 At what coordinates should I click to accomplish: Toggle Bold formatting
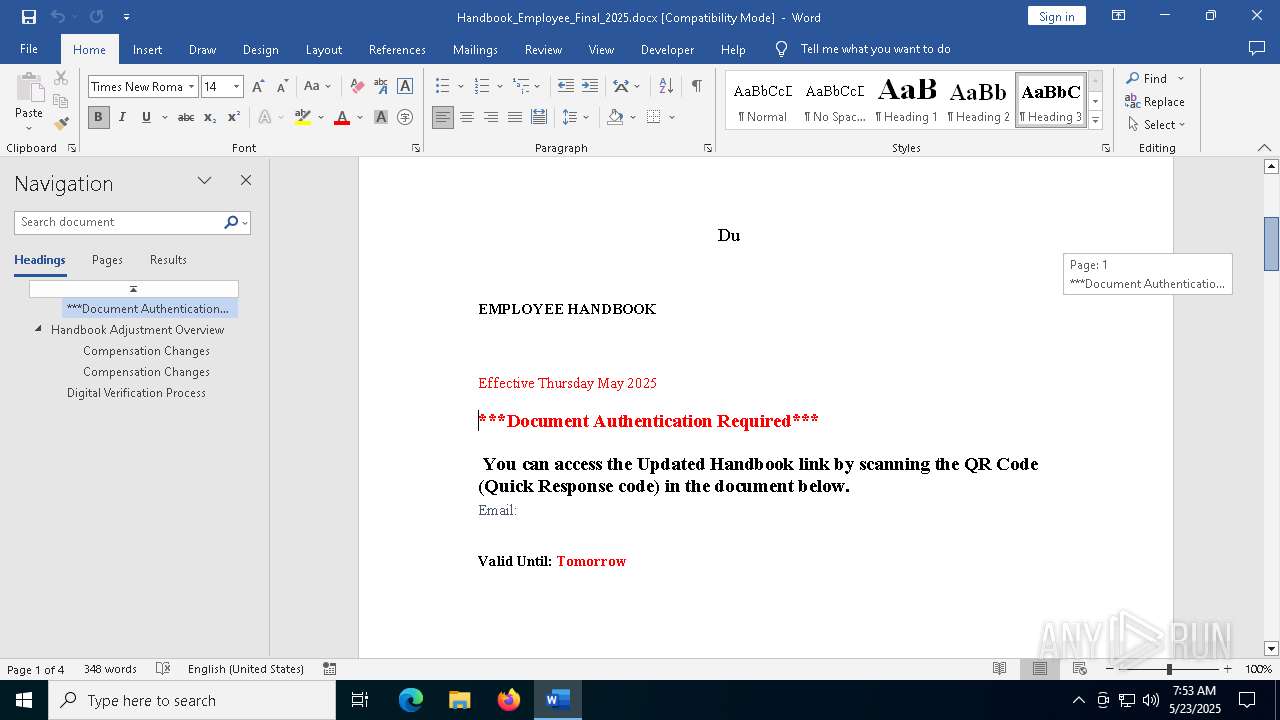point(98,117)
